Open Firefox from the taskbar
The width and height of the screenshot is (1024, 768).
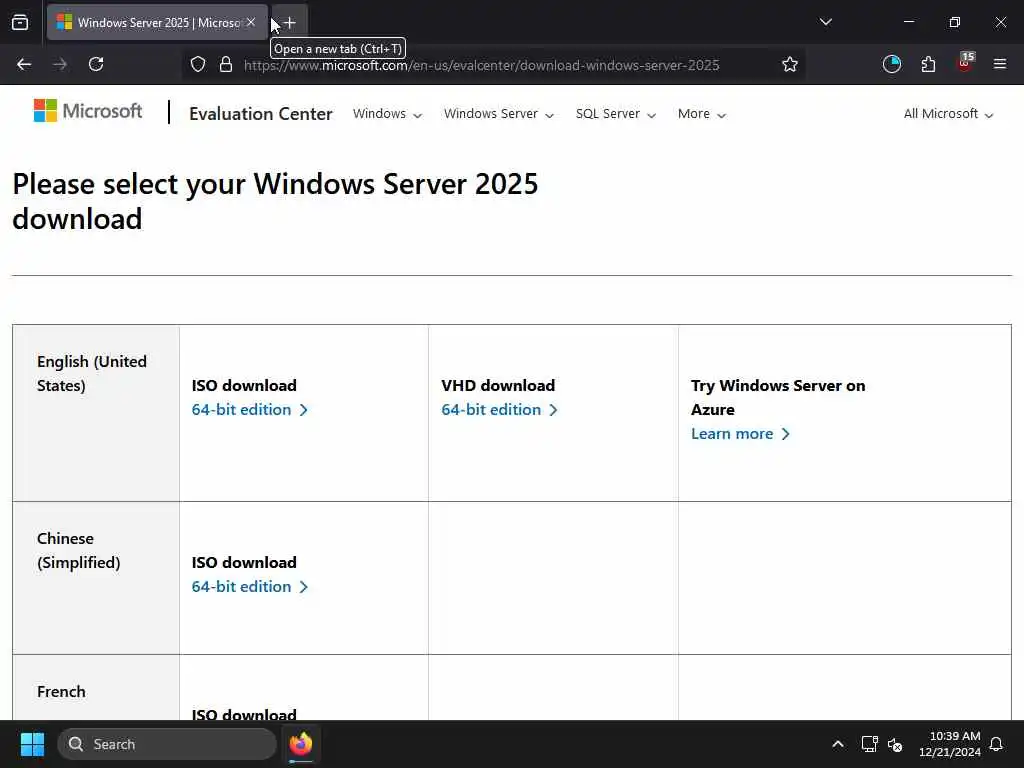300,744
